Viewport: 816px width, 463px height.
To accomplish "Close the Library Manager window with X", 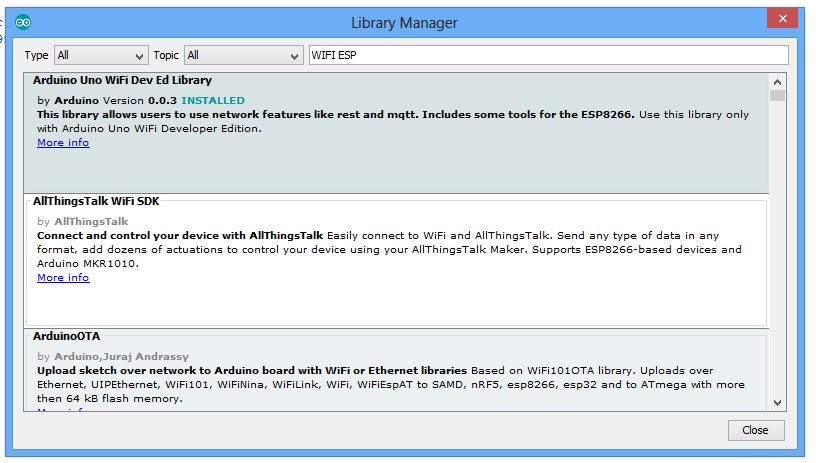I will pos(782,19).
